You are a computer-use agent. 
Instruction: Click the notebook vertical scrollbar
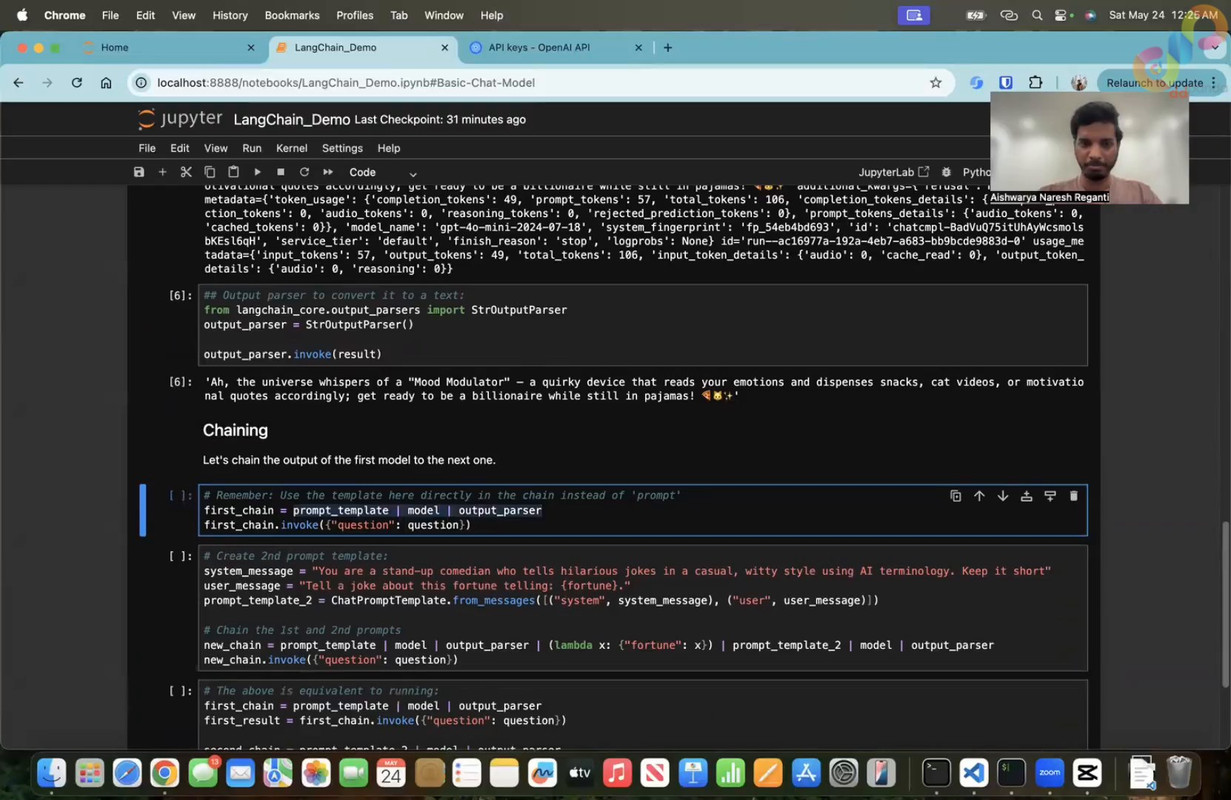coord(1225,605)
